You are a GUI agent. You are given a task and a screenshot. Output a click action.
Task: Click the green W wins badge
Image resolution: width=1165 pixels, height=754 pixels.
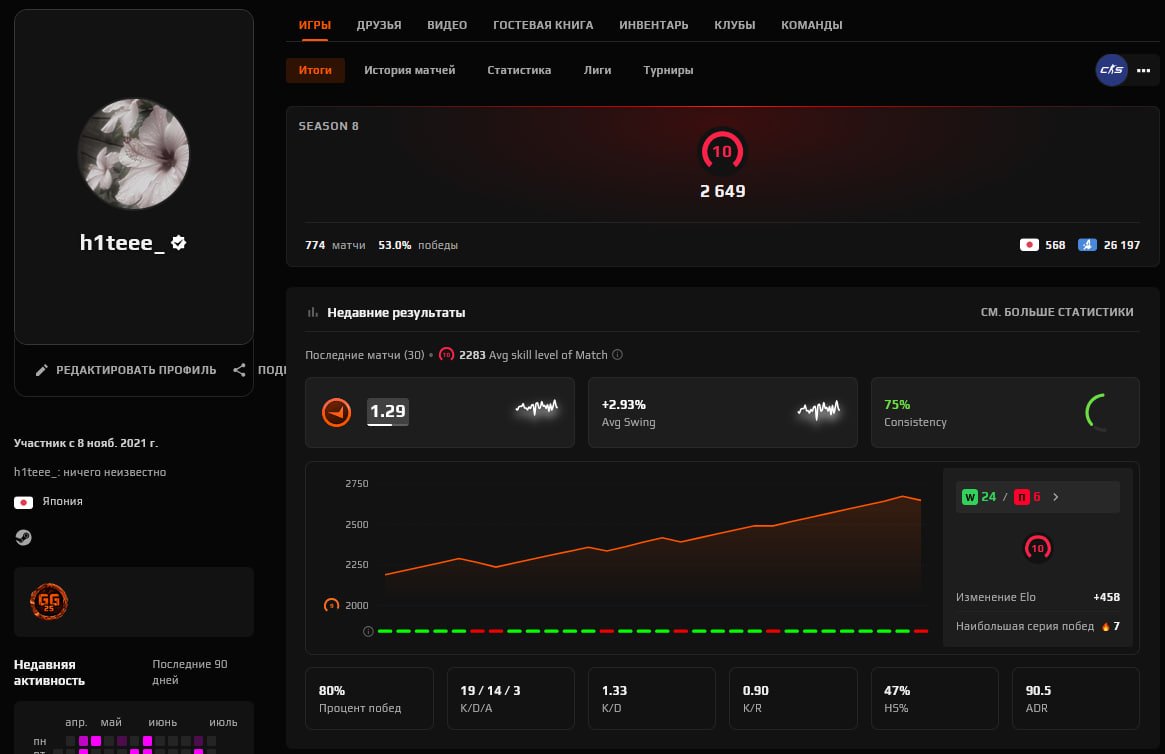pos(969,497)
